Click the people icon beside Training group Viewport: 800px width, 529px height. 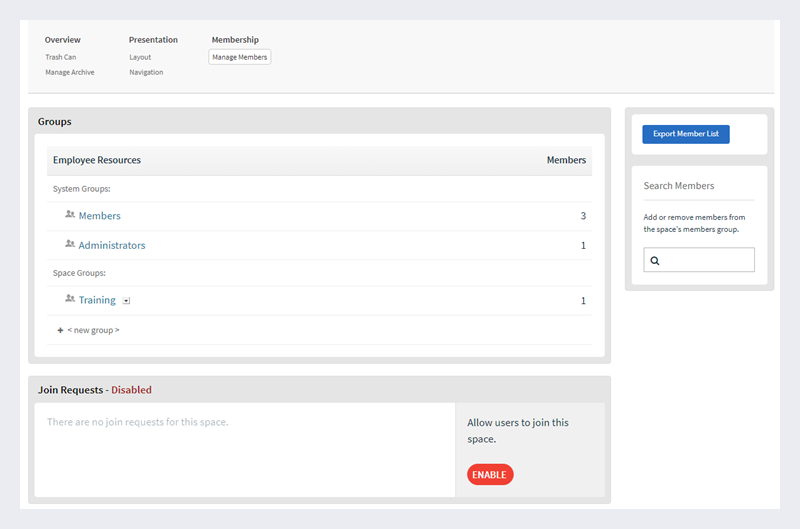(70, 299)
